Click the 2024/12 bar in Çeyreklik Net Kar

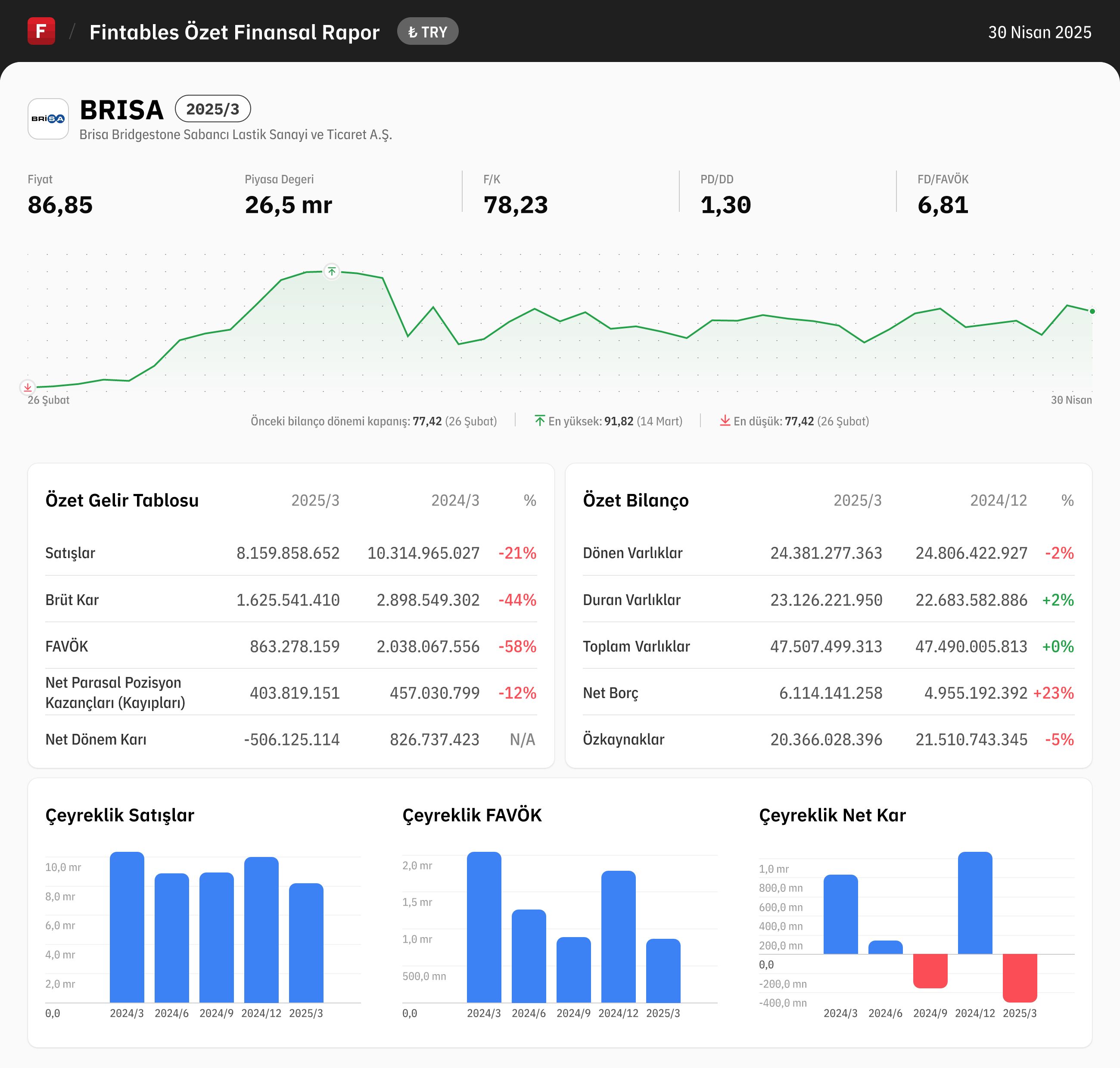pyautogui.click(x=975, y=903)
